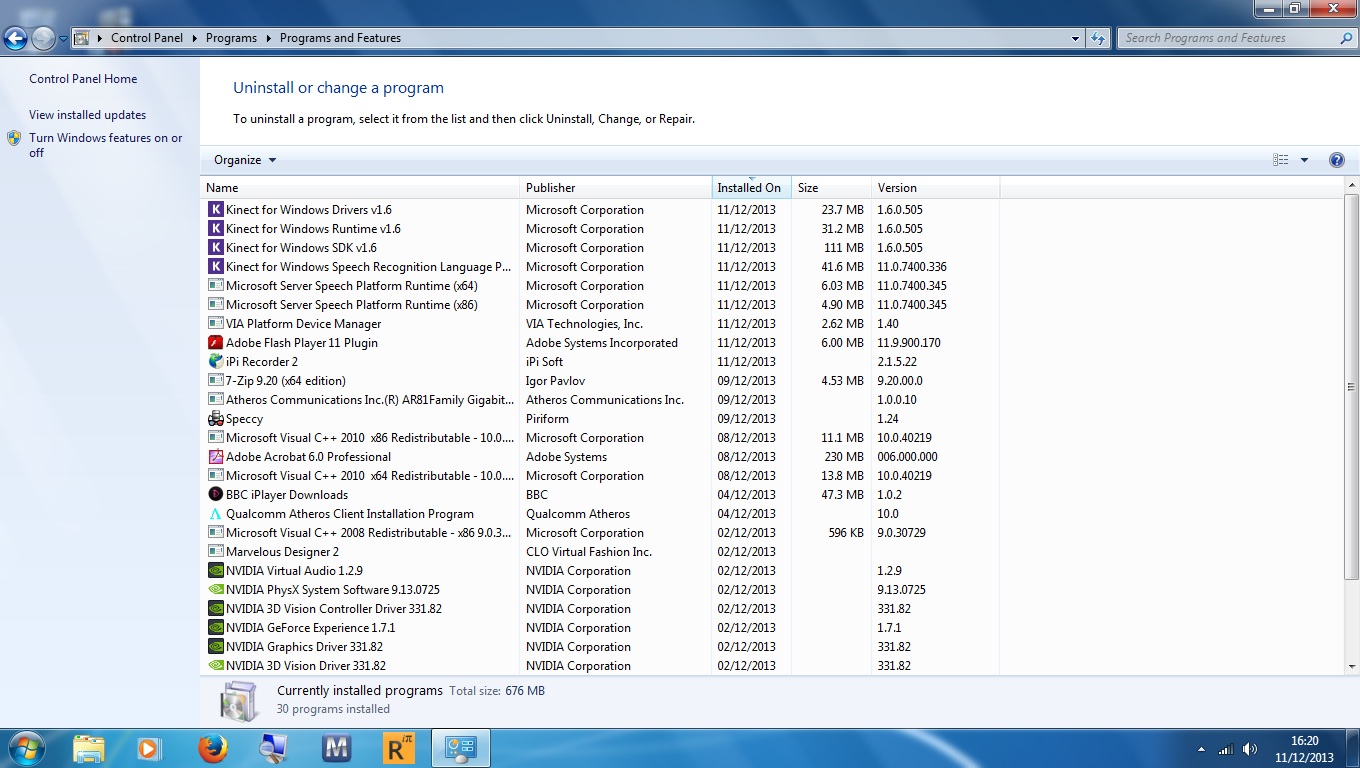Open the help question mark button
Image resolution: width=1360 pixels, height=768 pixels.
pos(1337,160)
